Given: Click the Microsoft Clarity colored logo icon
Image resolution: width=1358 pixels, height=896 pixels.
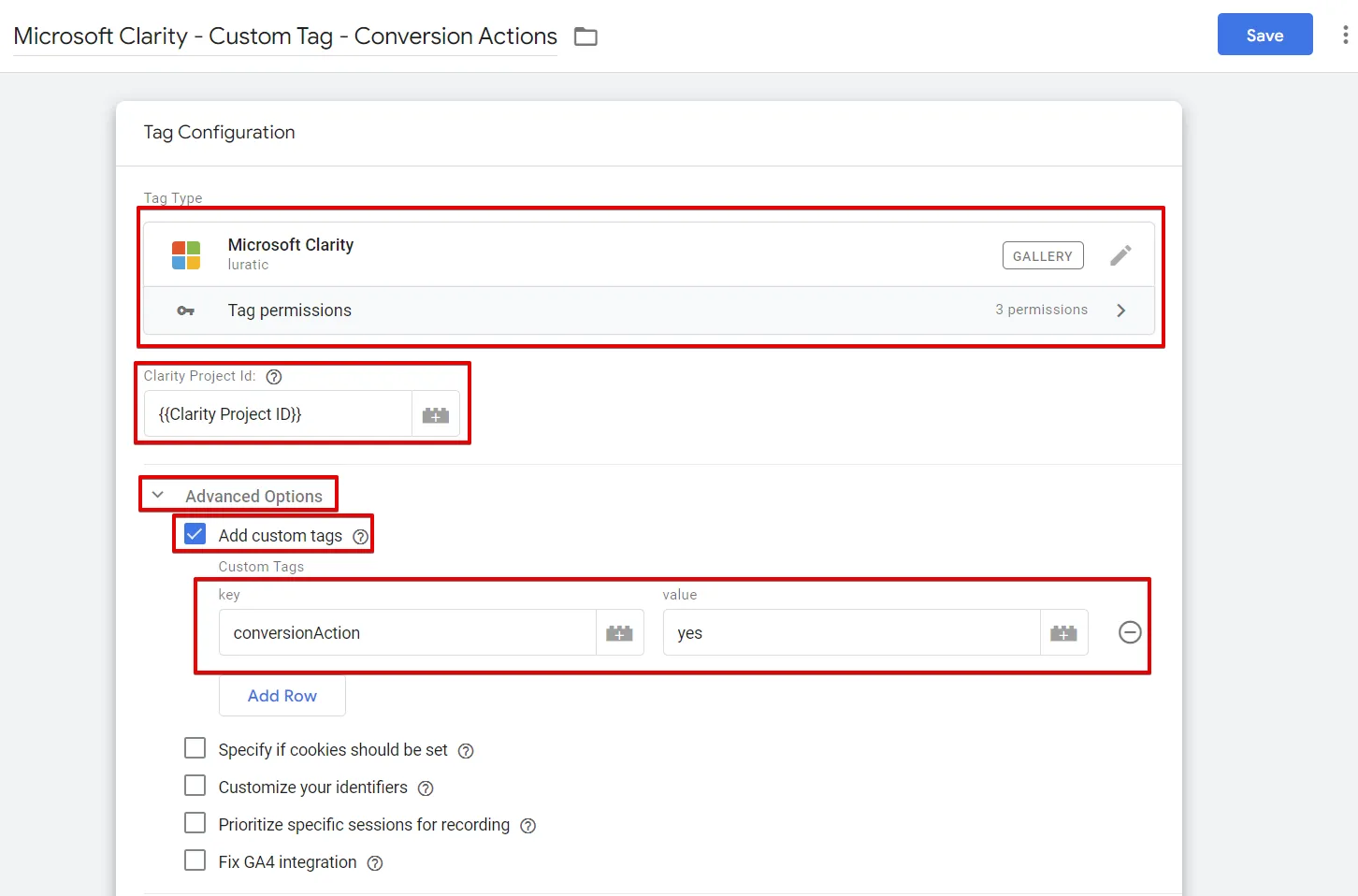Looking at the screenshot, I should pyautogui.click(x=186, y=254).
